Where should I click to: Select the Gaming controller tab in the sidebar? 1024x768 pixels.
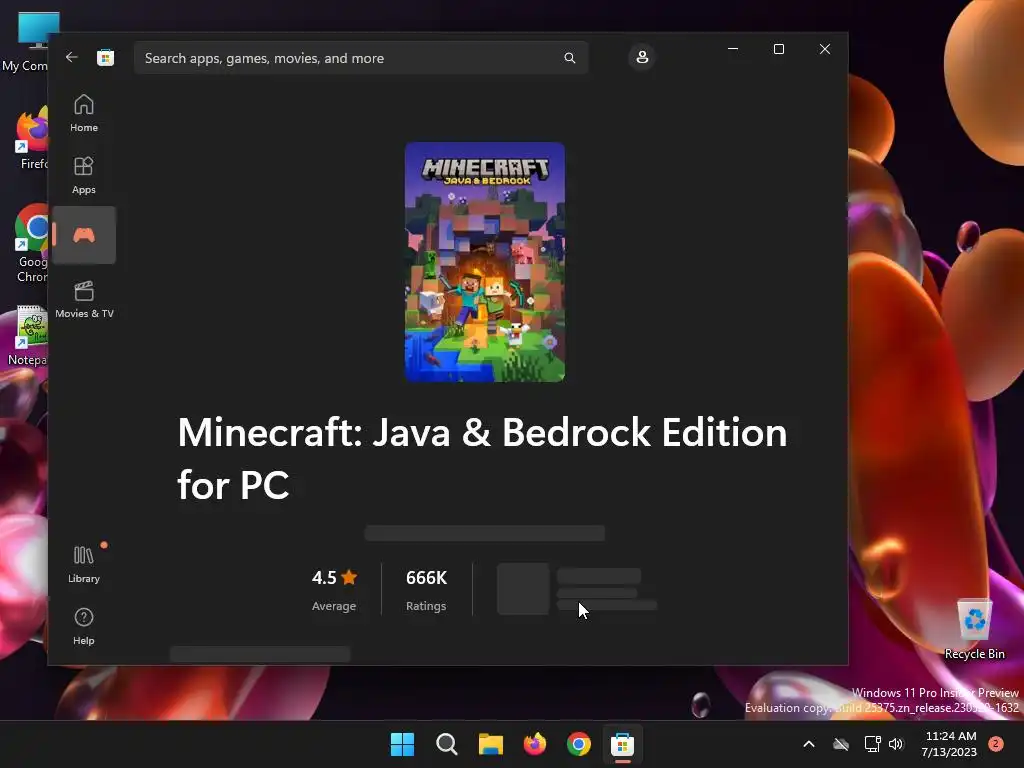pyautogui.click(x=84, y=235)
